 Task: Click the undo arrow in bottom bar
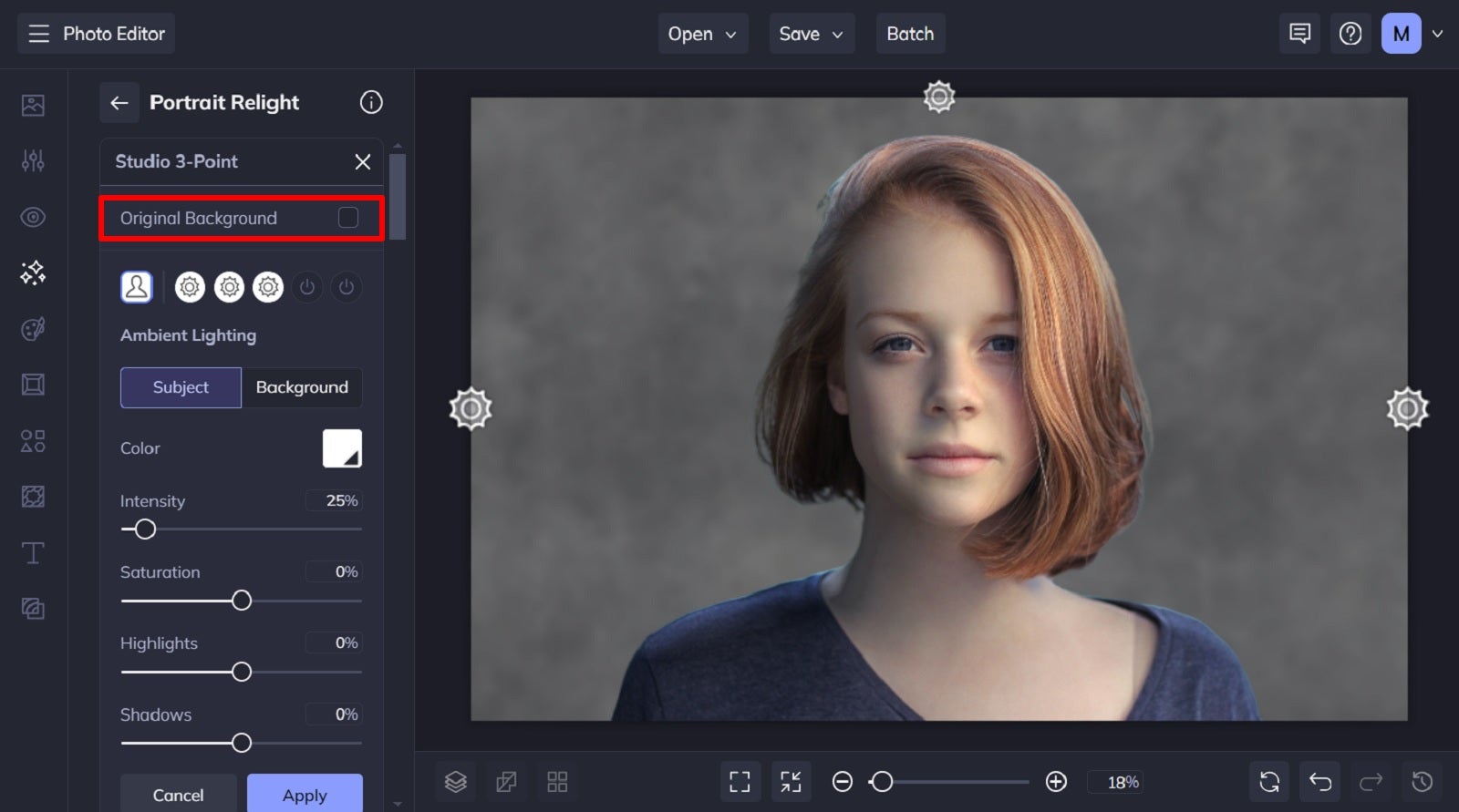[x=1320, y=782]
